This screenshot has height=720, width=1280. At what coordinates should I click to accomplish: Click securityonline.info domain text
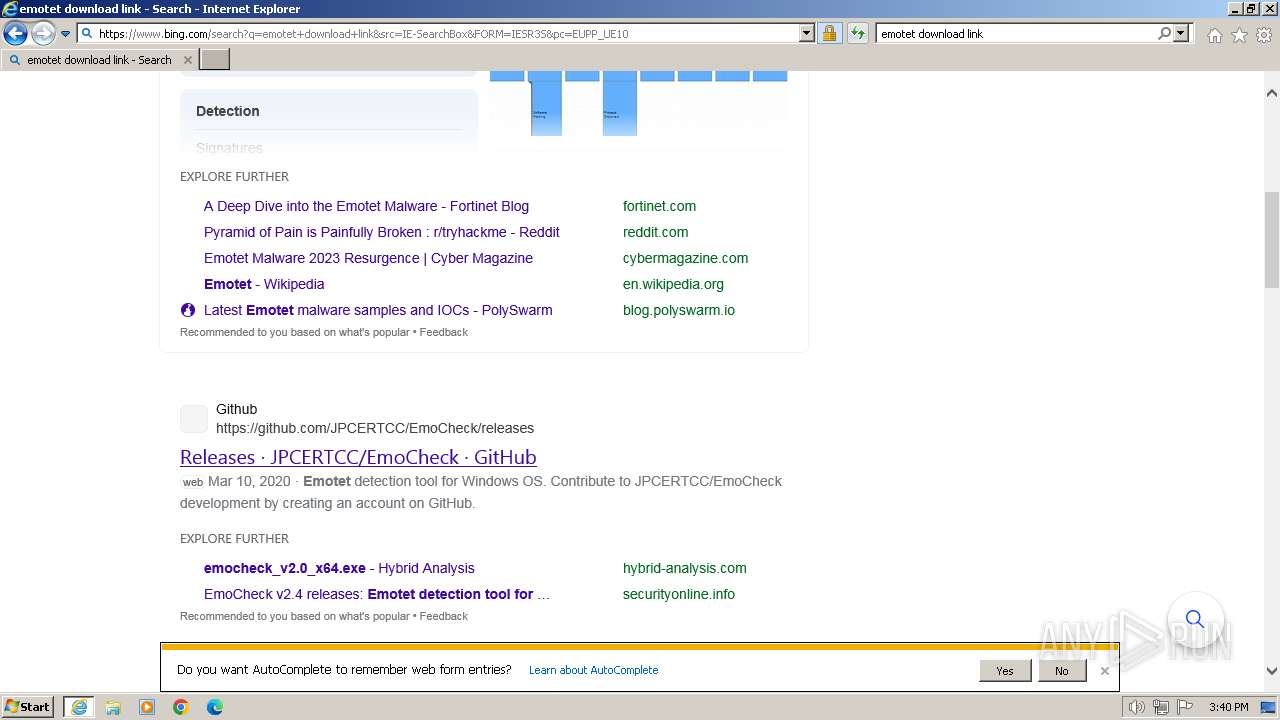(x=679, y=594)
